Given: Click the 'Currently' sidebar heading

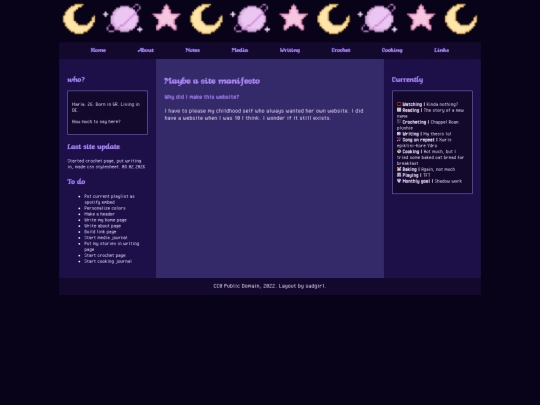Looking at the screenshot, I should click(x=407, y=80).
